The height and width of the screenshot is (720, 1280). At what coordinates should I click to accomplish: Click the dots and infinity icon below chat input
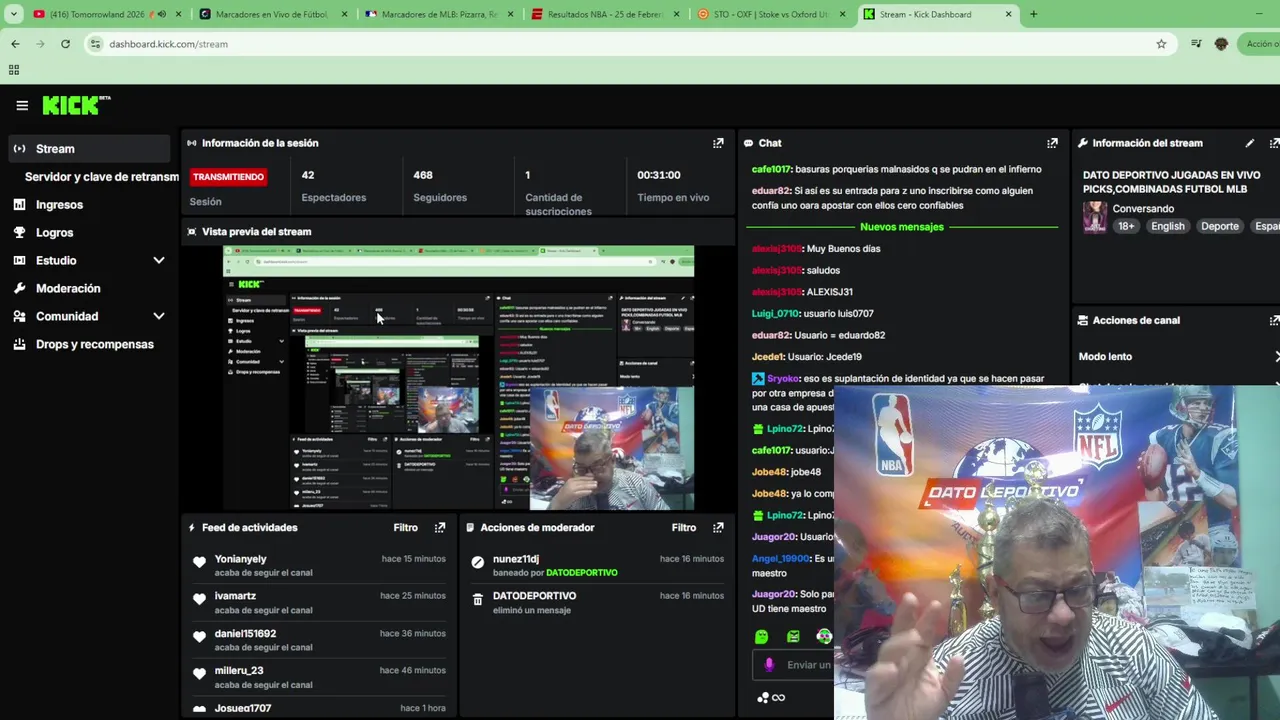[x=771, y=697]
